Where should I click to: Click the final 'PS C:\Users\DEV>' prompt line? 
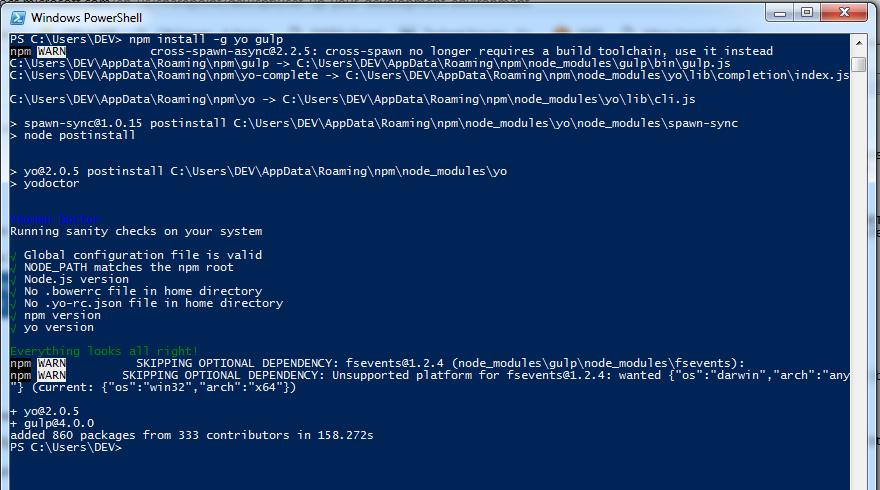pyautogui.click(x=66, y=447)
